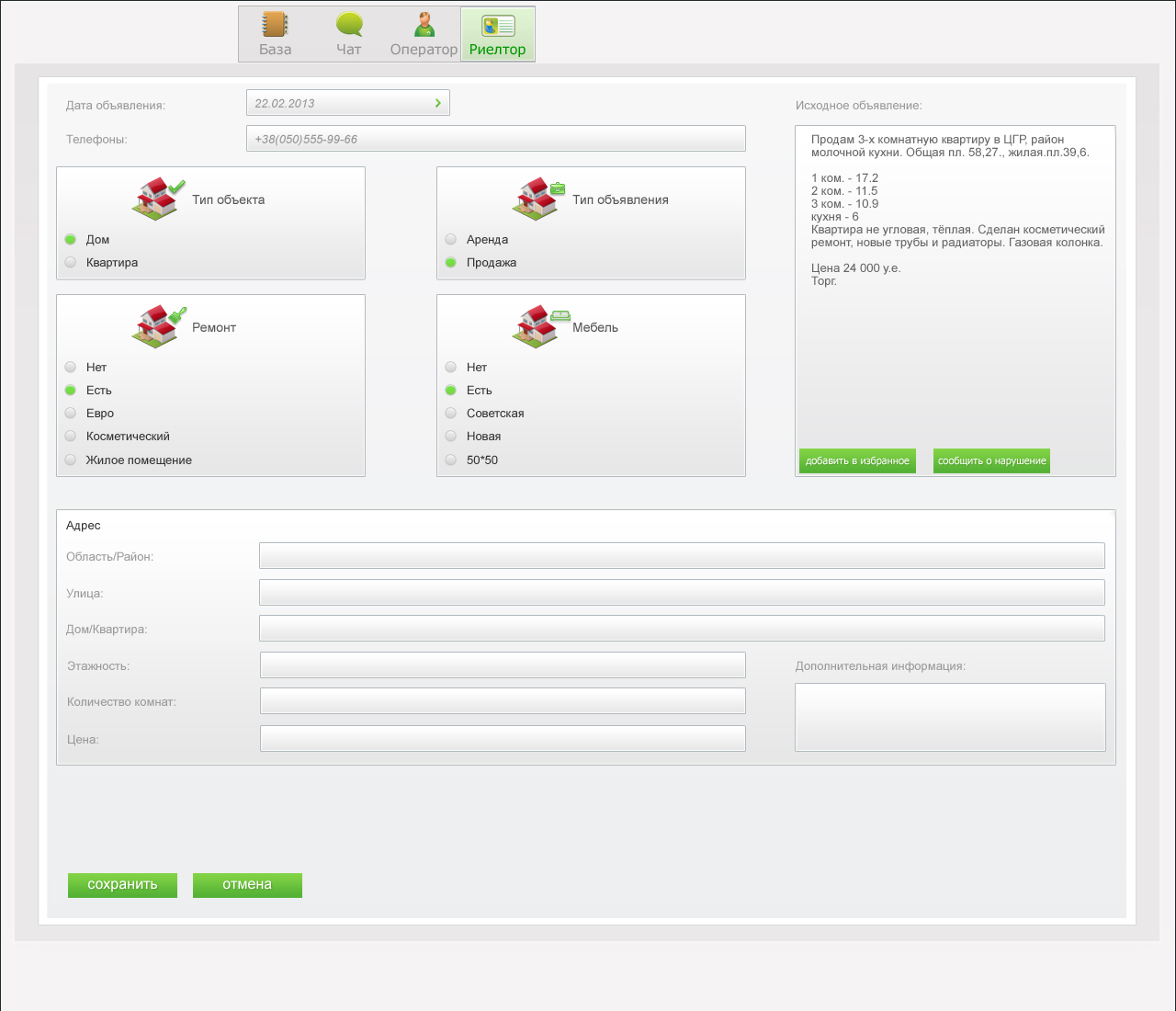Viewport: 1176px width, 1011px height.
Task: Switch to the Оператор tab
Action: [424, 34]
